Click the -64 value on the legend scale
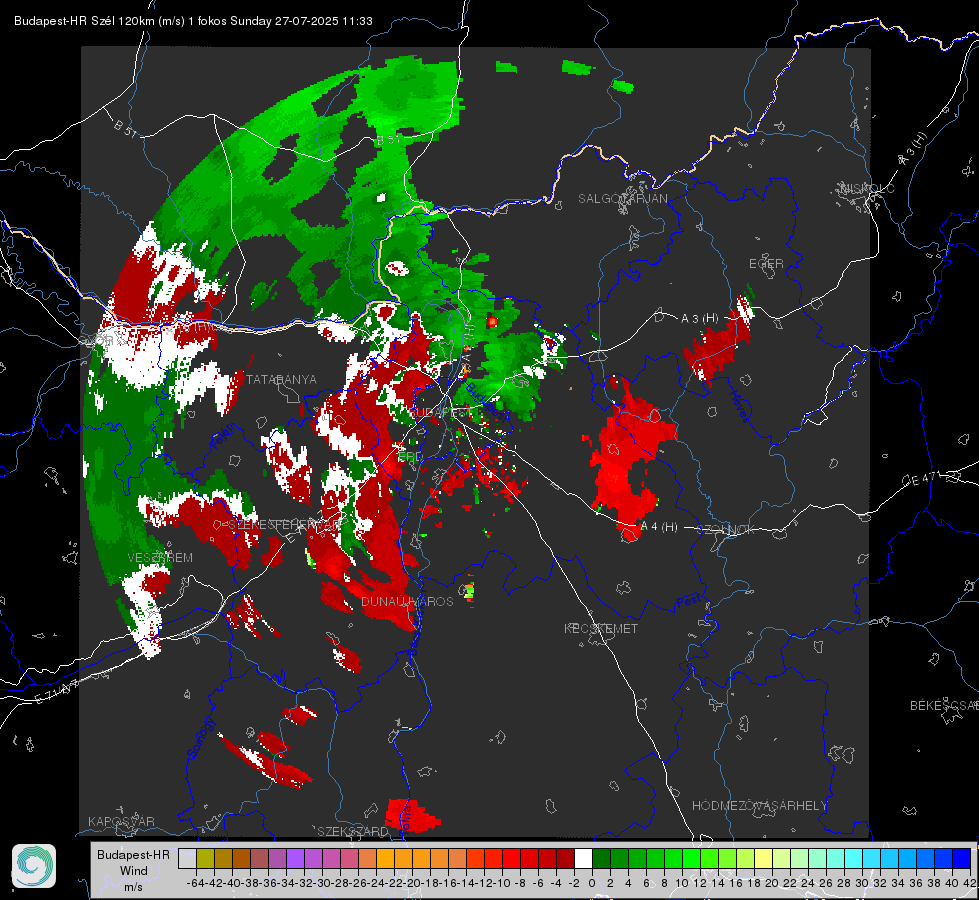Image resolution: width=979 pixels, height=900 pixels. pos(196,883)
